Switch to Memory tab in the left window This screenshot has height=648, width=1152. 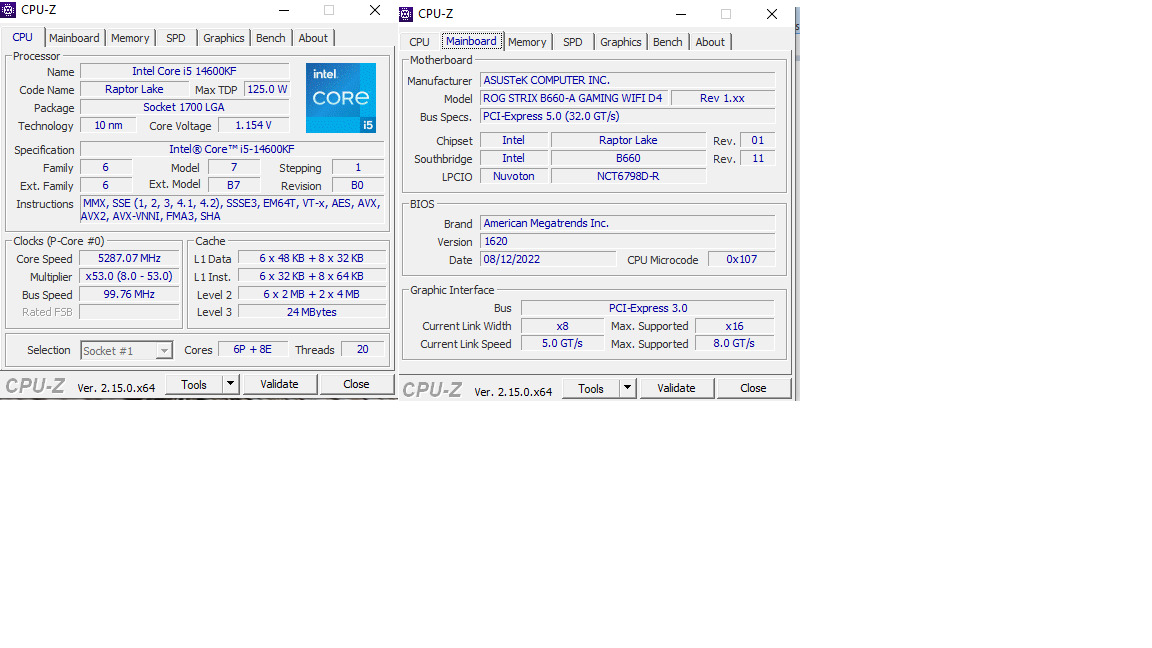[x=130, y=38]
